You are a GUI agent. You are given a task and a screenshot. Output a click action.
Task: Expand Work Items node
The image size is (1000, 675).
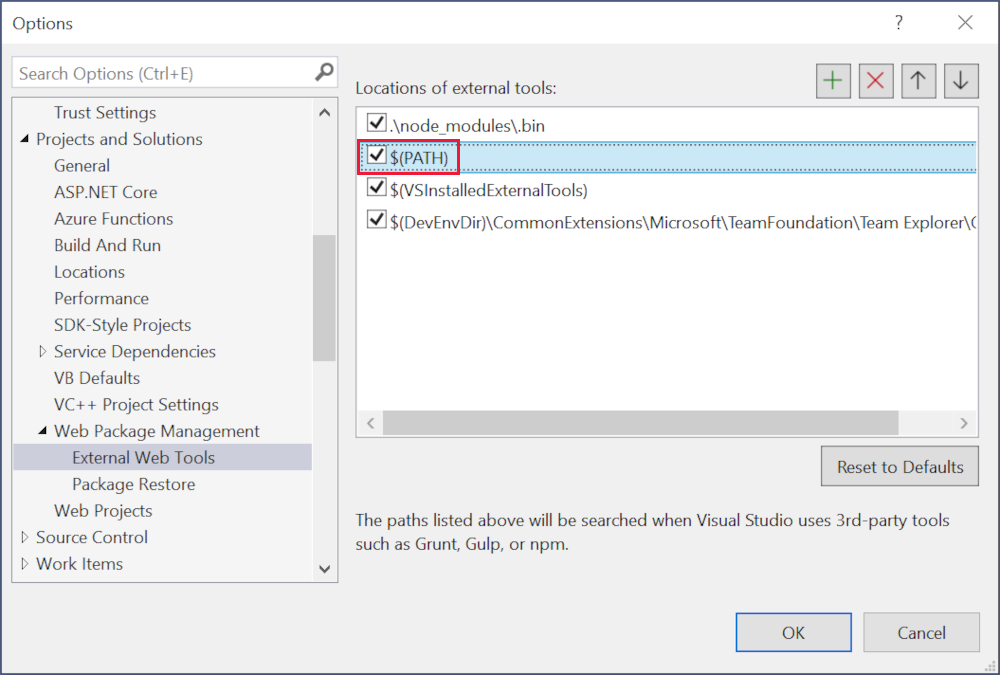tap(25, 563)
